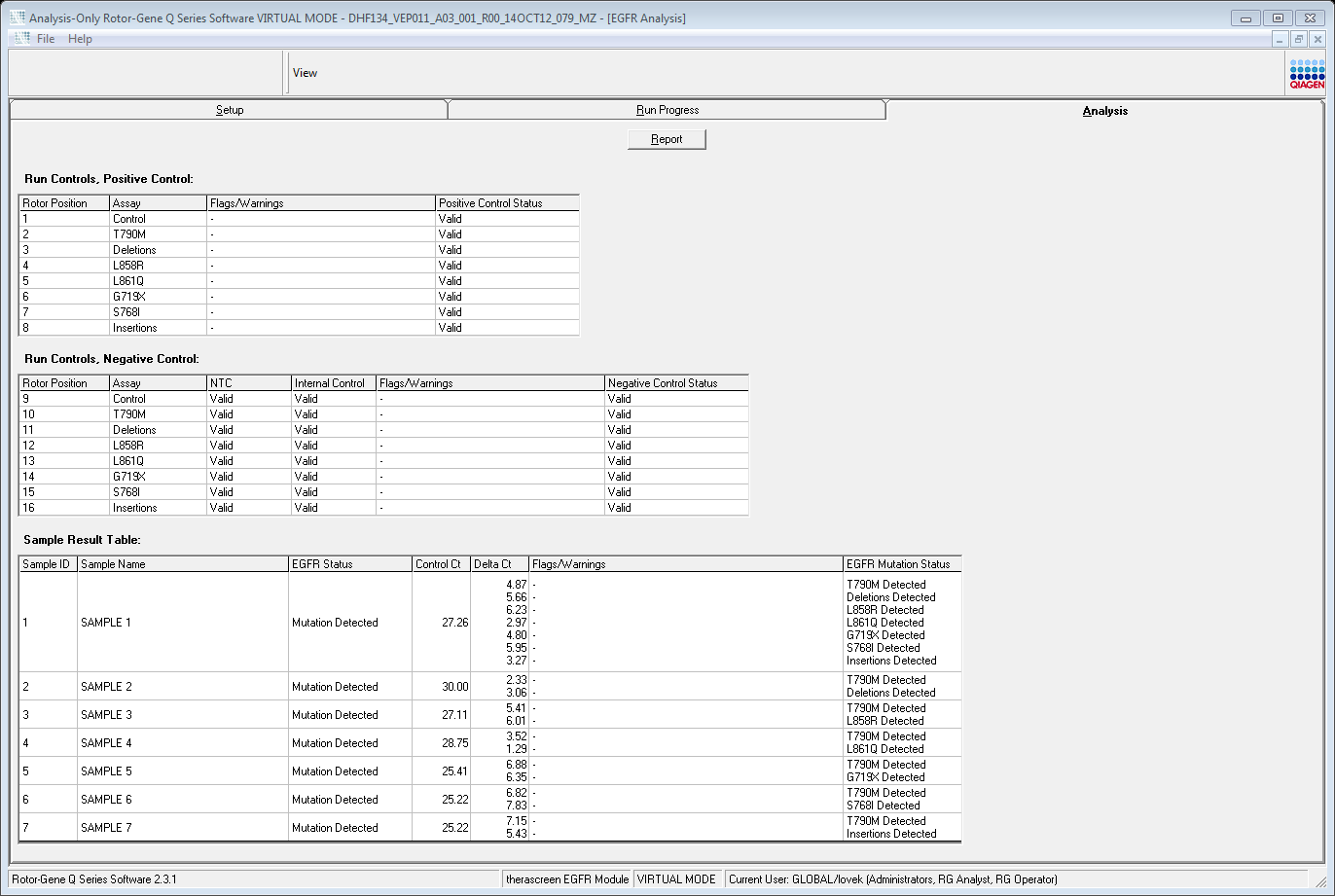Select Deletions assay in positive control table
Screen dimensions: 1335x896
click(x=159, y=250)
